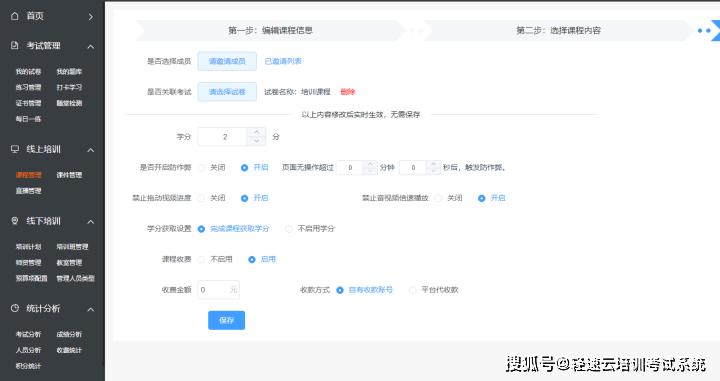Open 教室管理 in the sidebar
This screenshot has width=720, height=381.
(x=69, y=263)
